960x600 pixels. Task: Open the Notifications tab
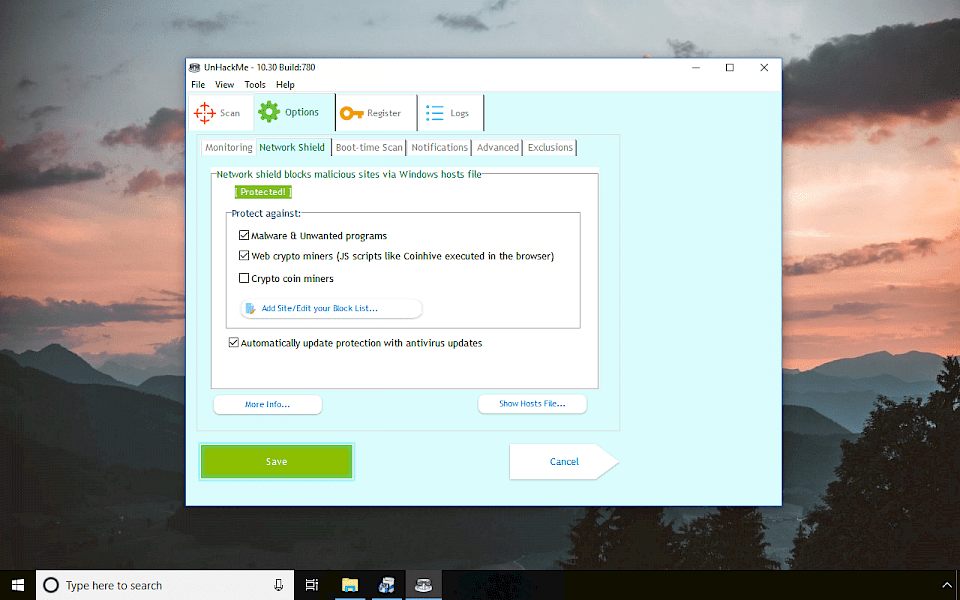tap(440, 148)
